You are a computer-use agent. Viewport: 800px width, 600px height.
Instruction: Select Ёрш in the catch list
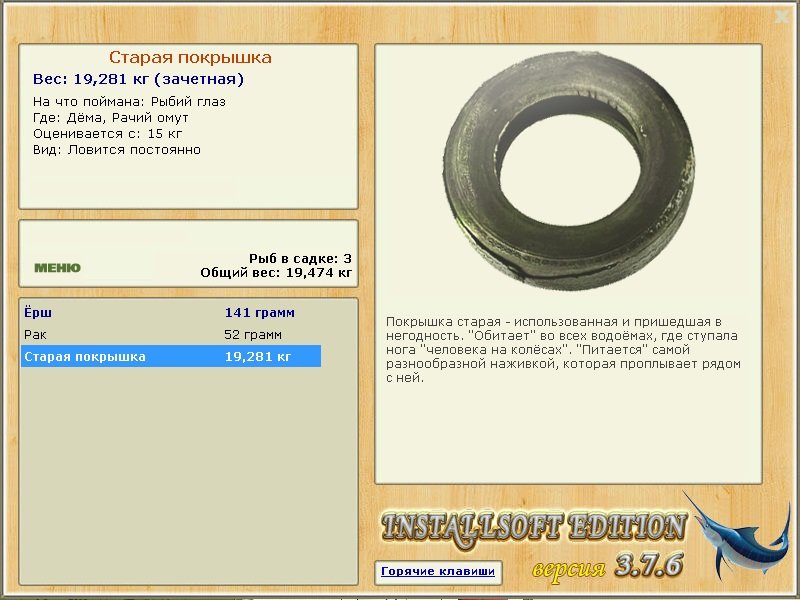pyautogui.click(x=171, y=313)
